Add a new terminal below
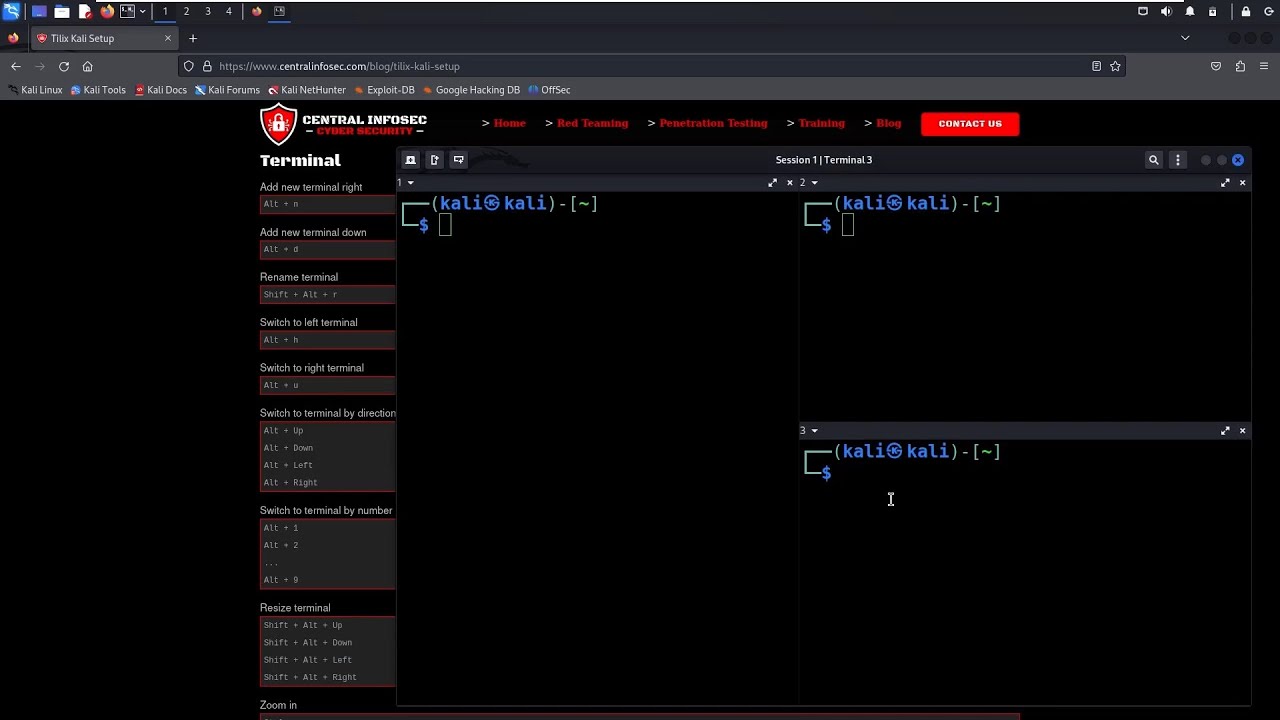This screenshot has height=720, width=1280. 458,159
